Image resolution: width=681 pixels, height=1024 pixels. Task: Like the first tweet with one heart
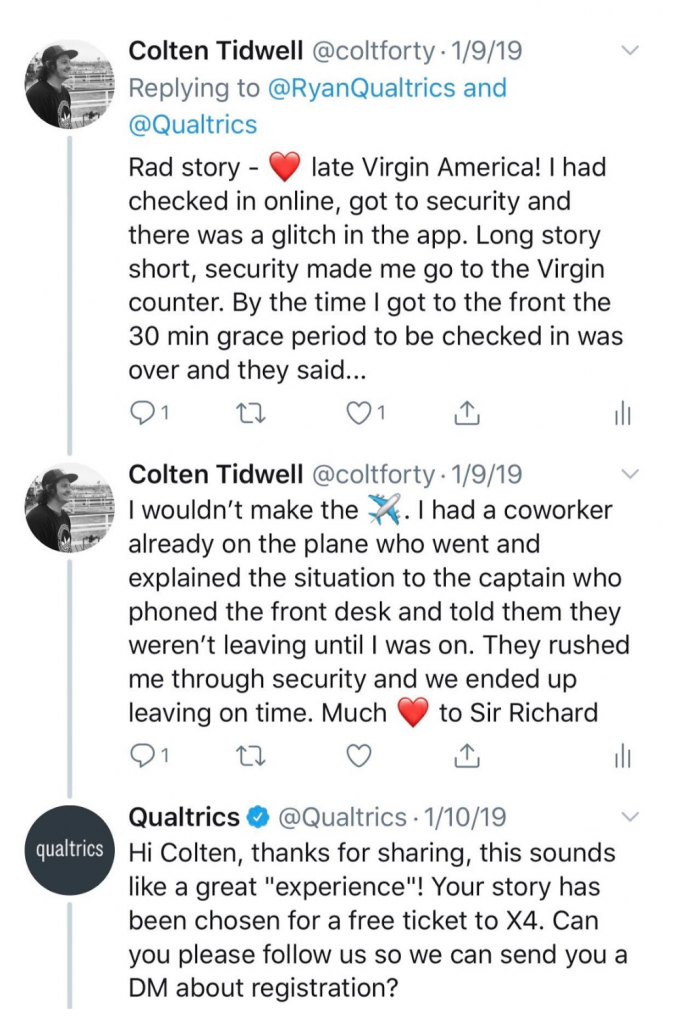(x=365, y=412)
